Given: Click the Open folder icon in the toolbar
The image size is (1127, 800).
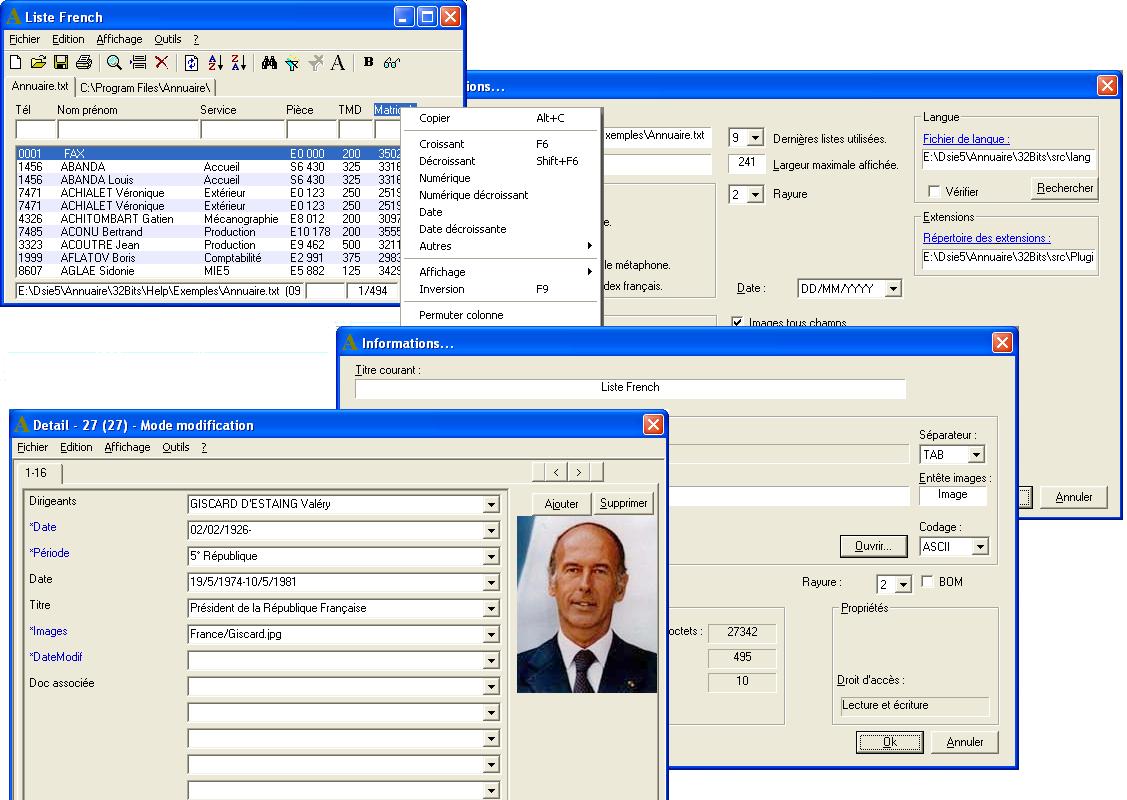Looking at the screenshot, I should [x=38, y=63].
